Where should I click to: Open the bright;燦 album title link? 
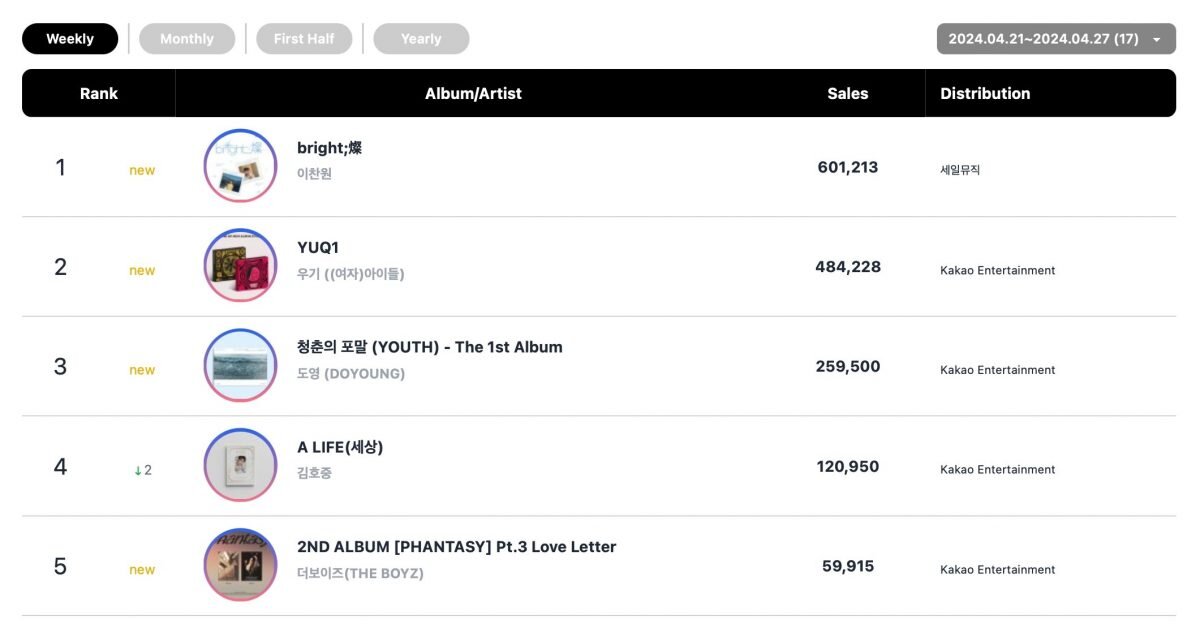tap(329, 148)
